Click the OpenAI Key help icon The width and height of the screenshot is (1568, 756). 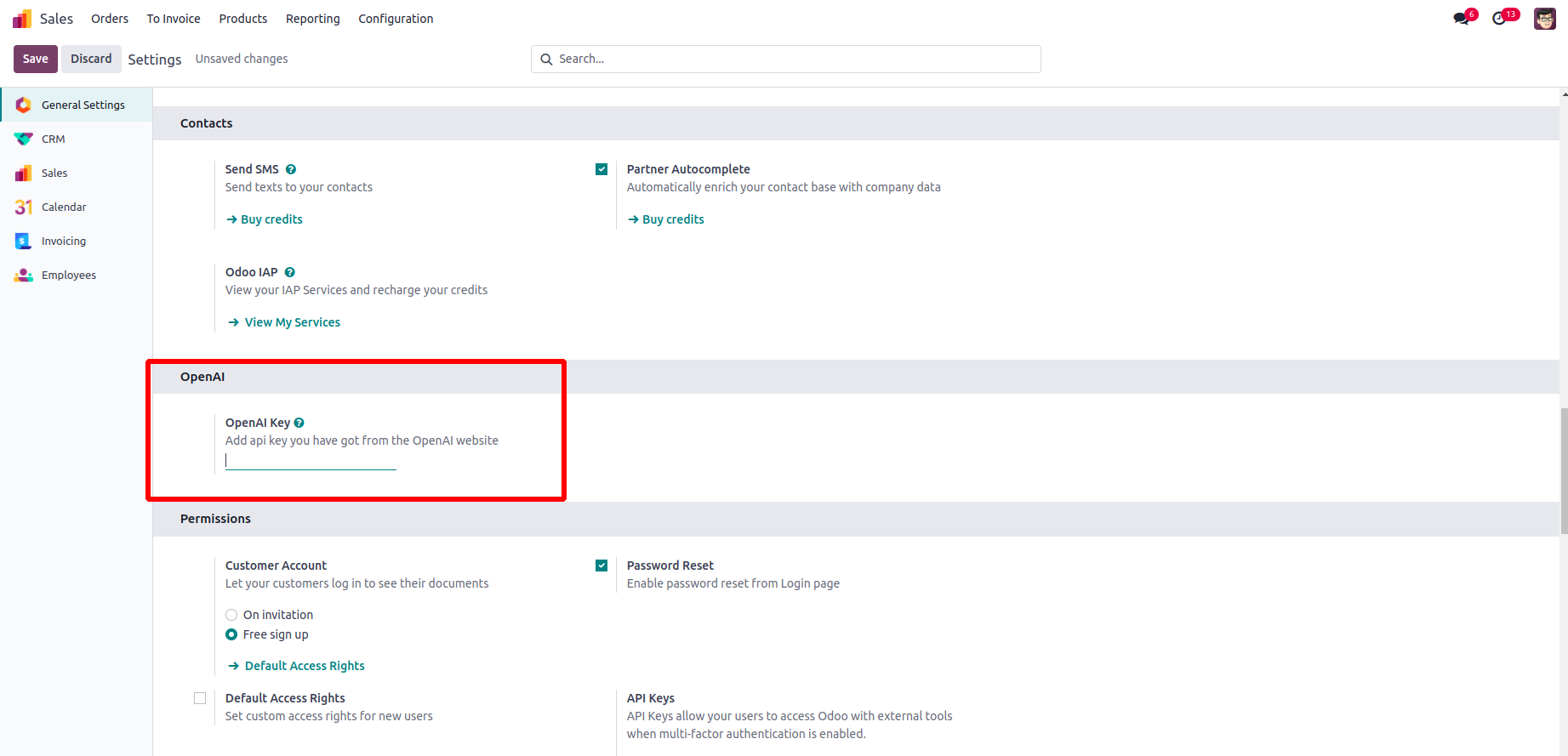(x=299, y=423)
